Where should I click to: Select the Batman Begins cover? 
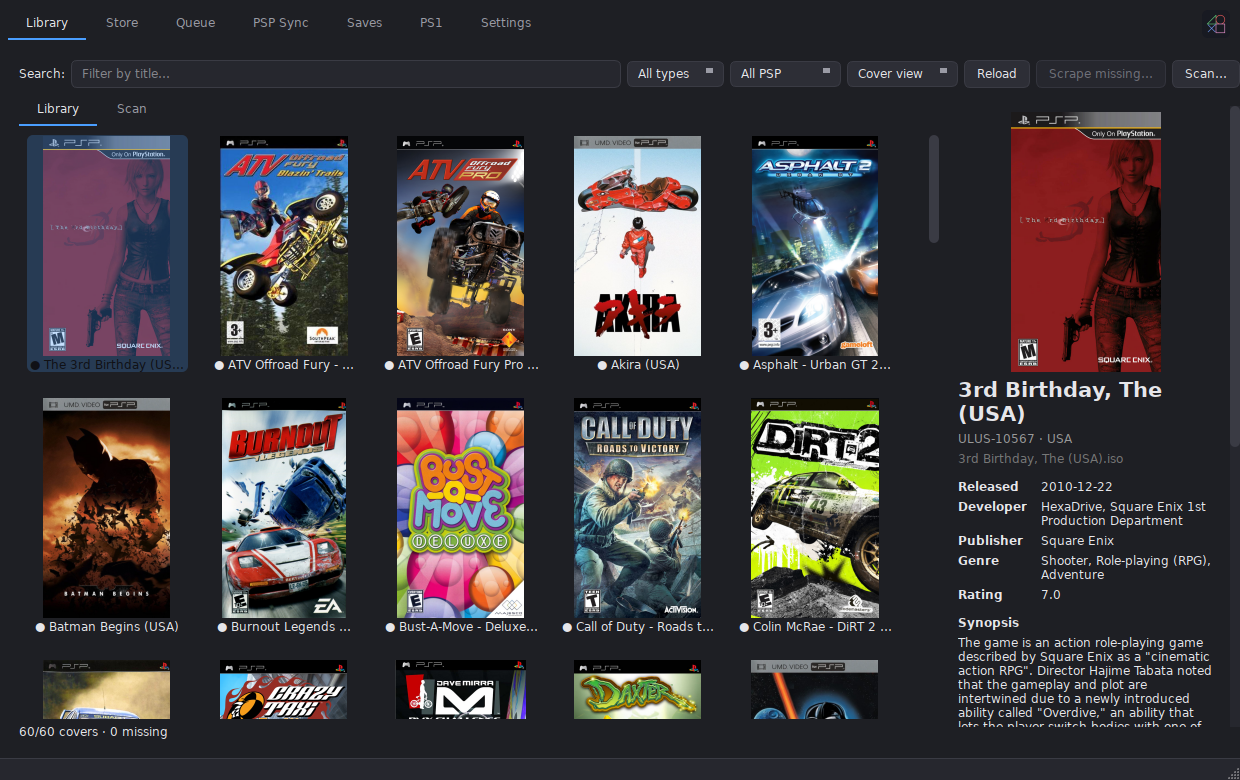point(106,508)
